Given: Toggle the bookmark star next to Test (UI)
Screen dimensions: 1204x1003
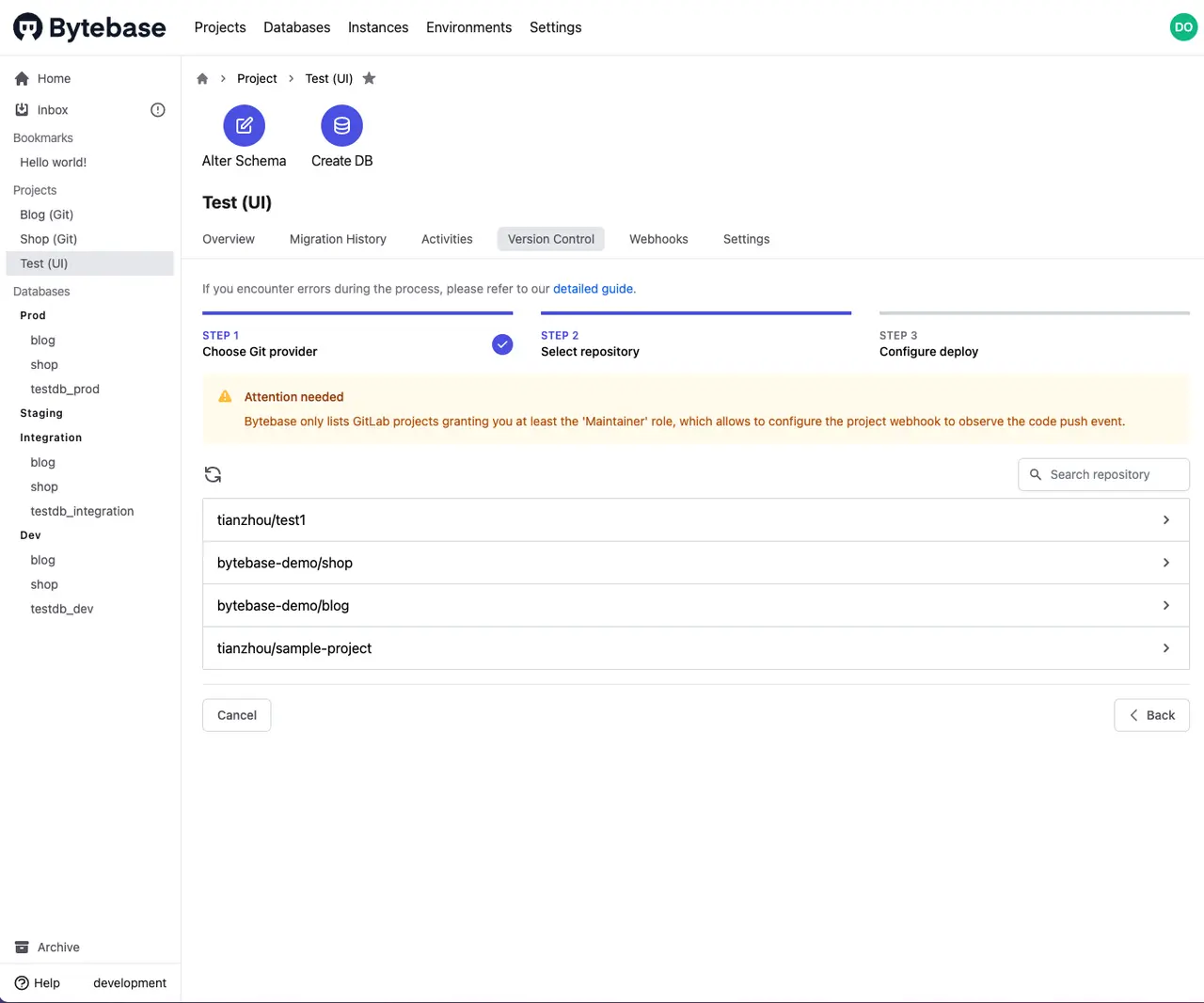Looking at the screenshot, I should tap(369, 79).
